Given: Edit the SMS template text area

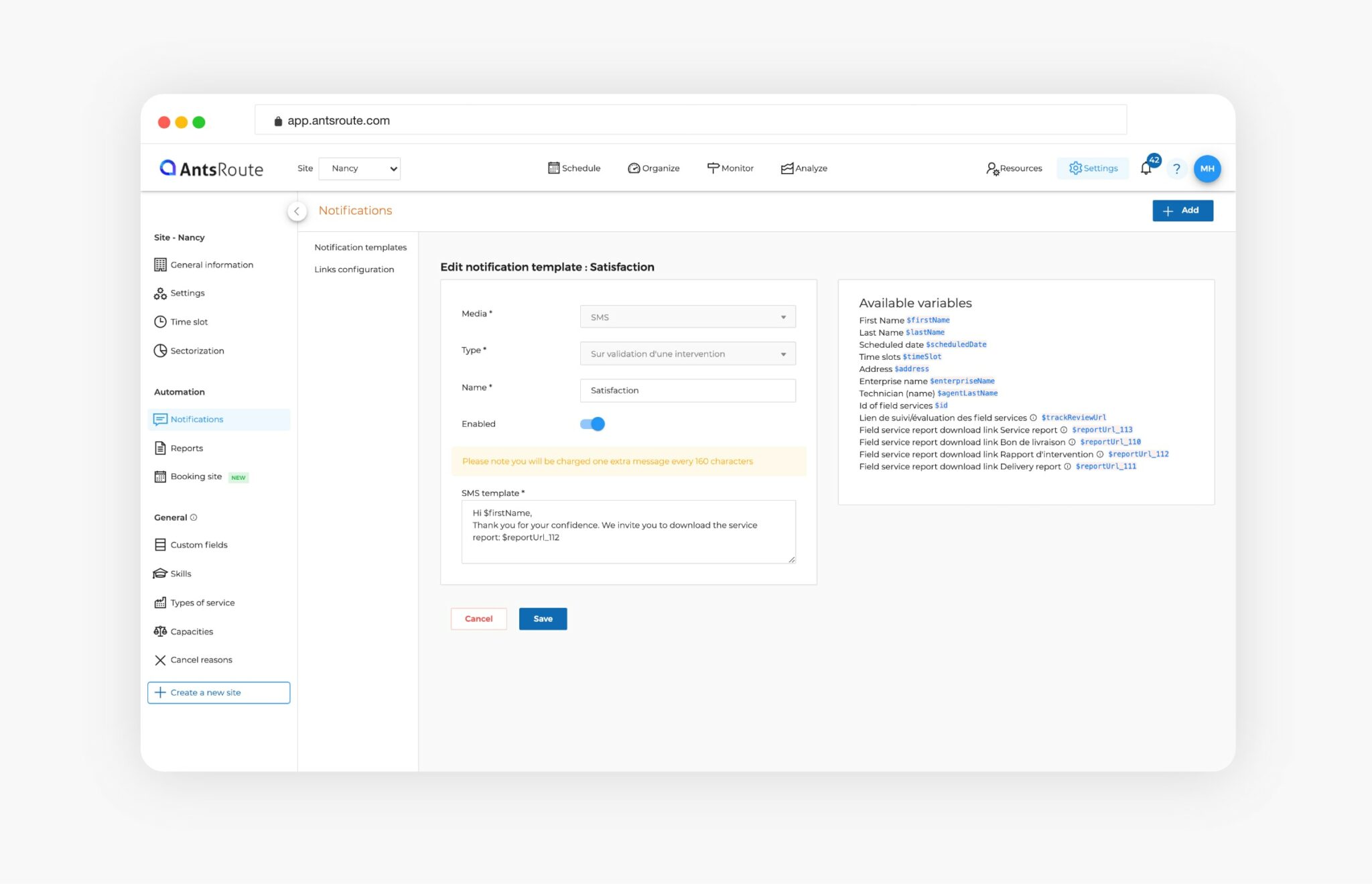Looking at the screenshot, I should click(x=628, y=531).
